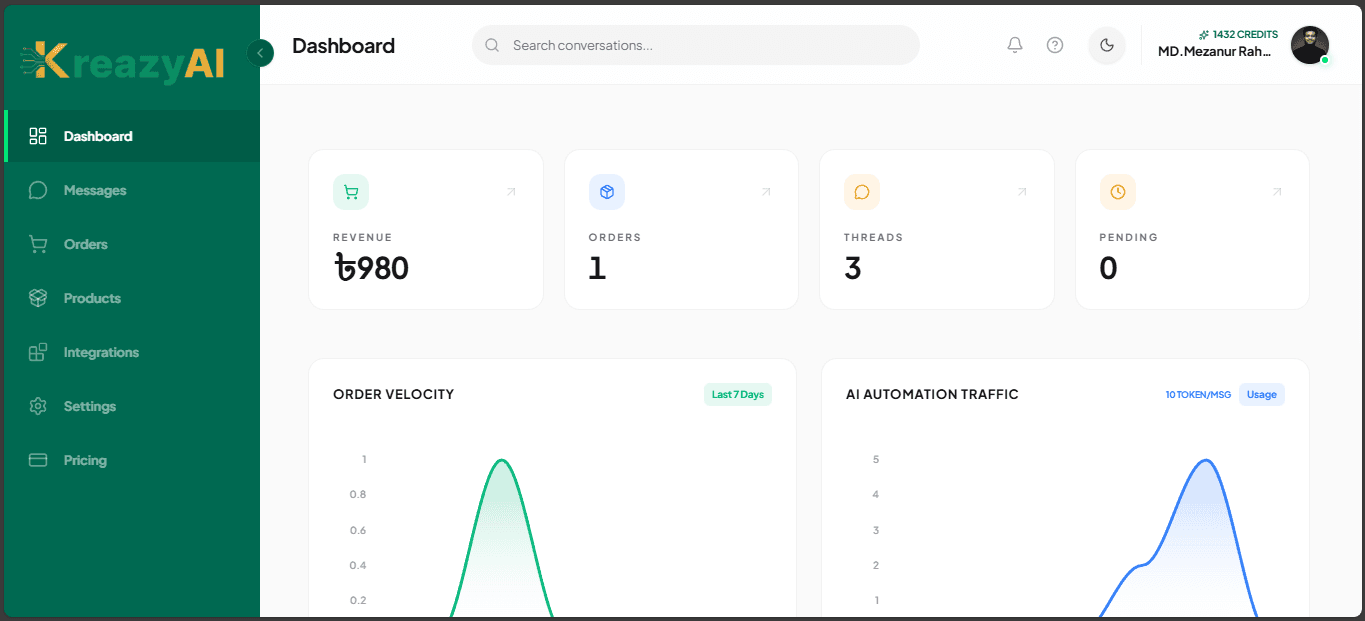The width and height of the screenshot is (1365, 621).
Task: Open Orders card arrow link
Action: [x=766, y=192]
